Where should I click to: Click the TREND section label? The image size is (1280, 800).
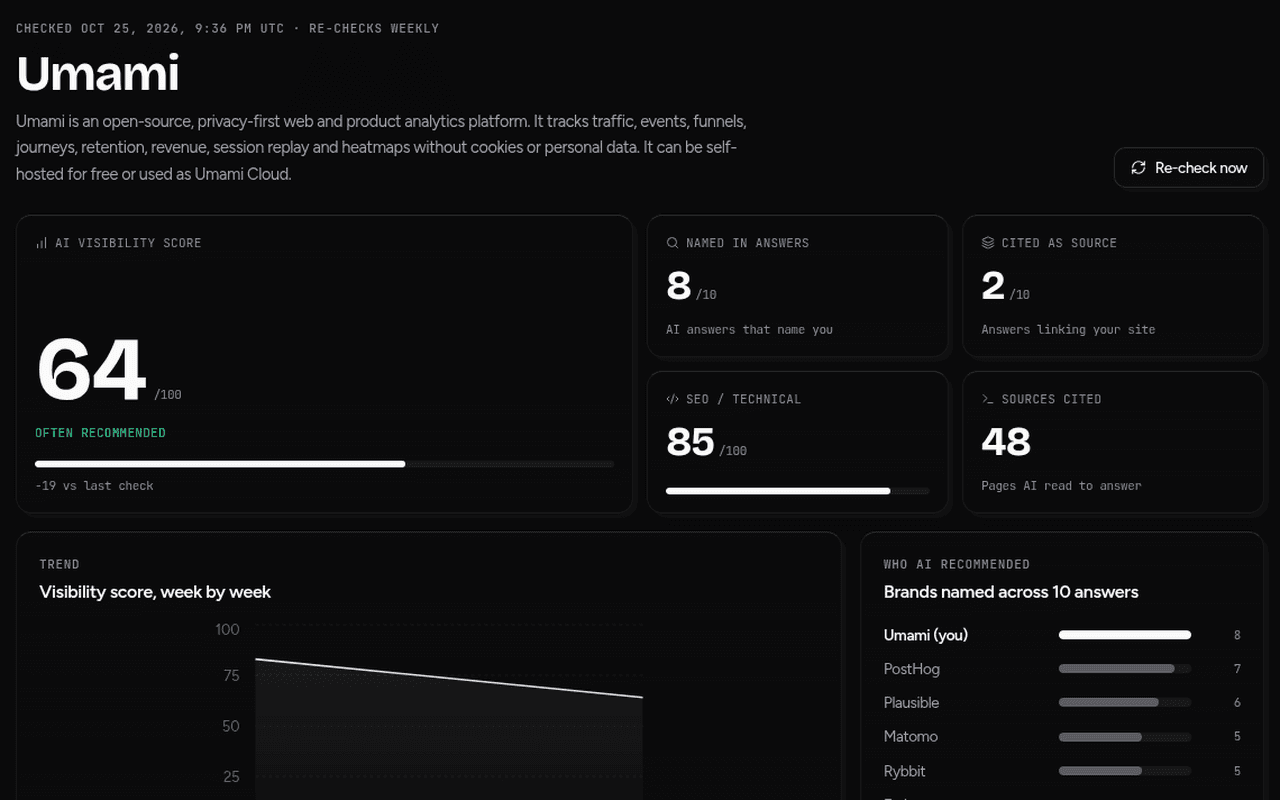point(59,565)
